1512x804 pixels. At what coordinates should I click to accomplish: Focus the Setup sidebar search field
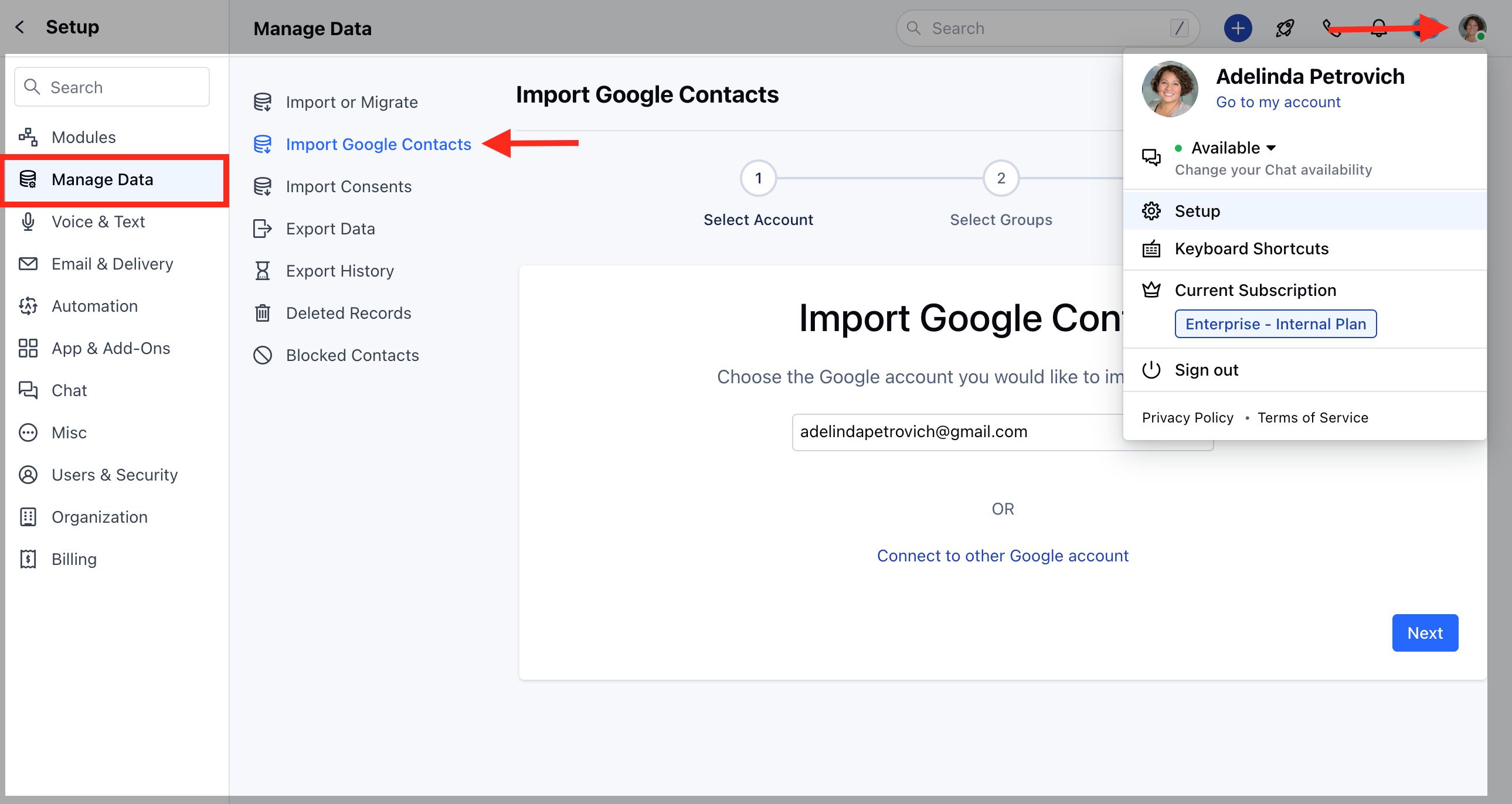(111, 87)
